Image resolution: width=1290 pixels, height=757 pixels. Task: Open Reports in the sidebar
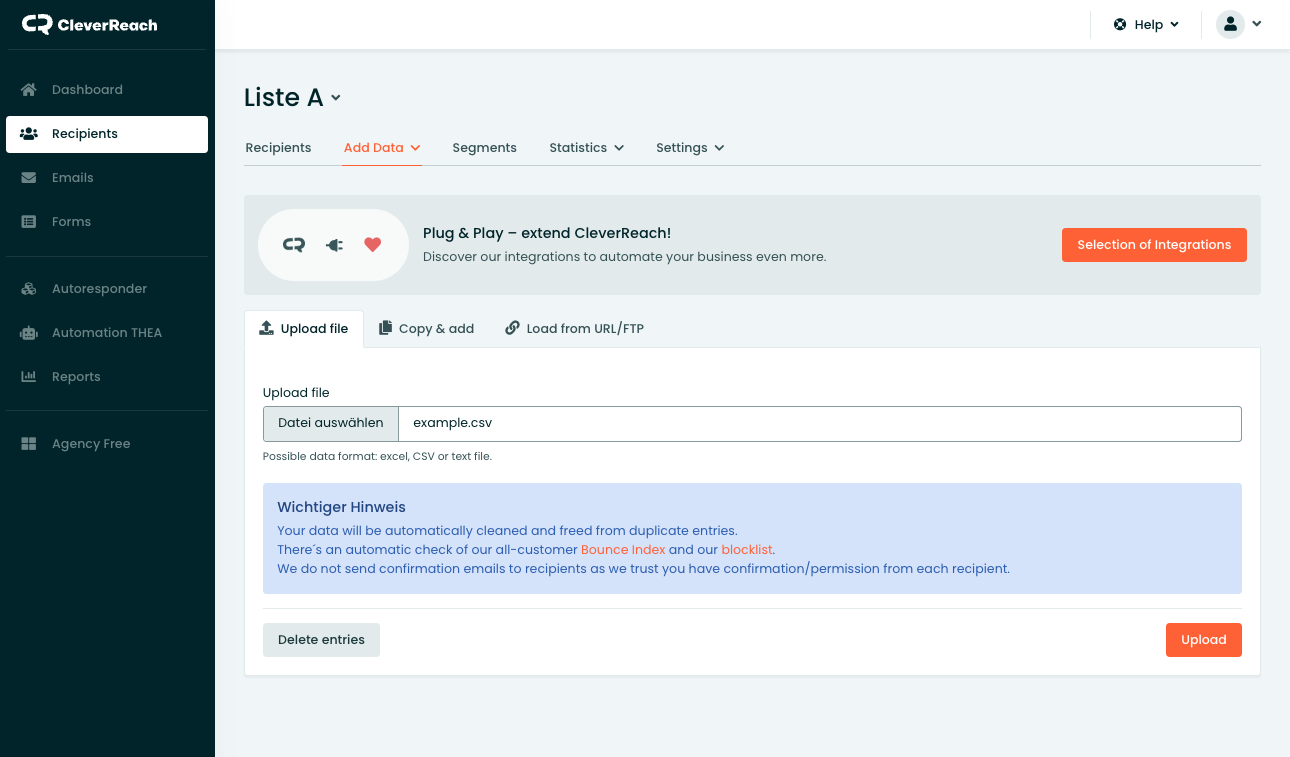click(107, 376)
